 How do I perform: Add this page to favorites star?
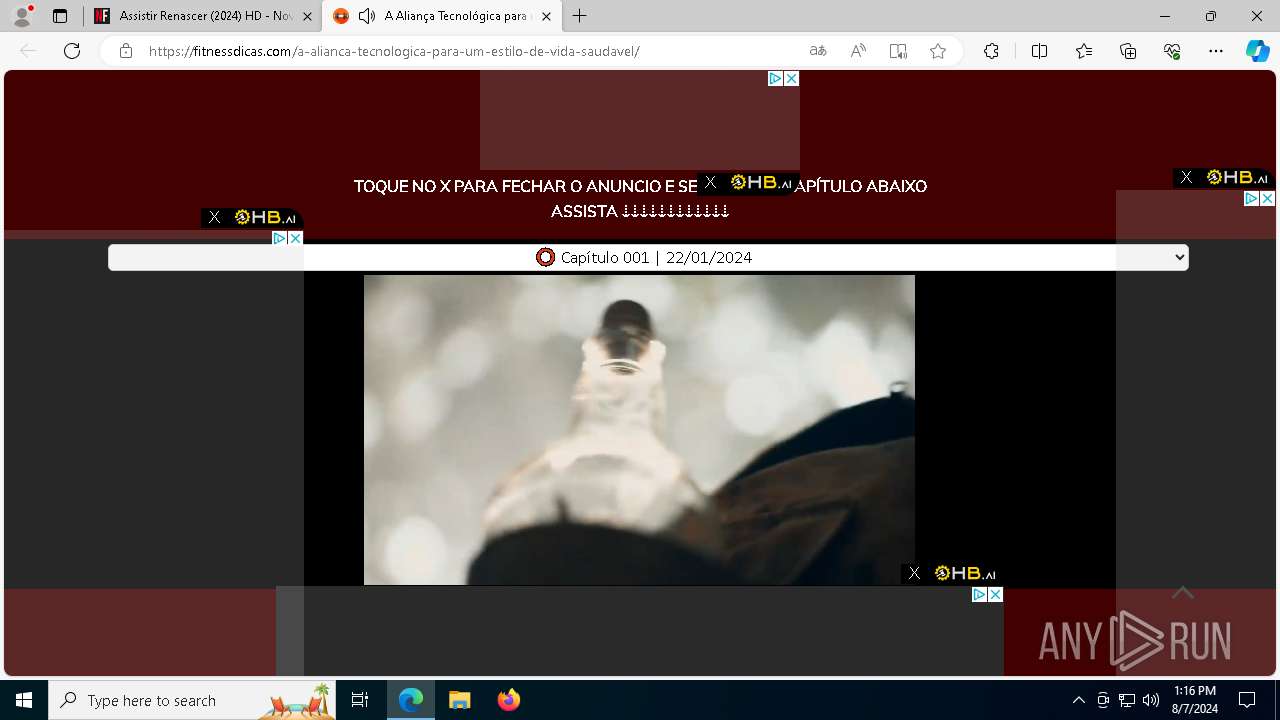click(x=938, y=51)
